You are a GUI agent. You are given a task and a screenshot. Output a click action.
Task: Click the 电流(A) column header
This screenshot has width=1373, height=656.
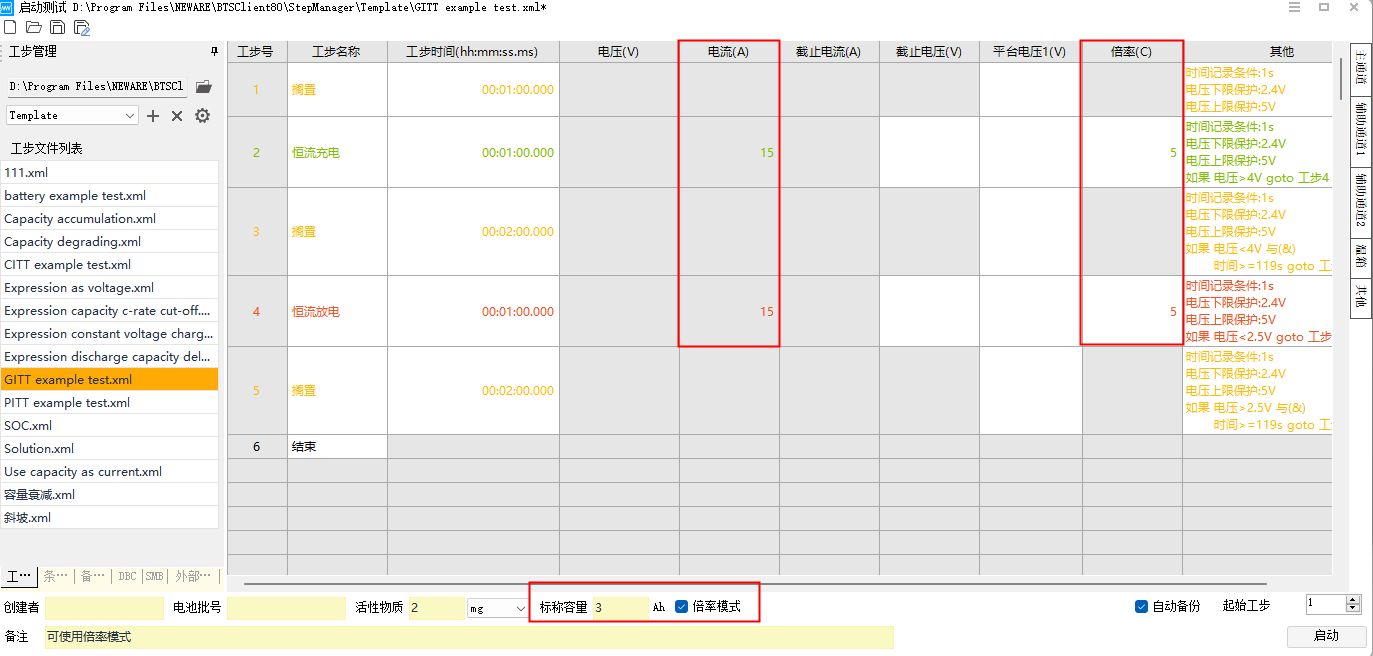tap(729, 51)
